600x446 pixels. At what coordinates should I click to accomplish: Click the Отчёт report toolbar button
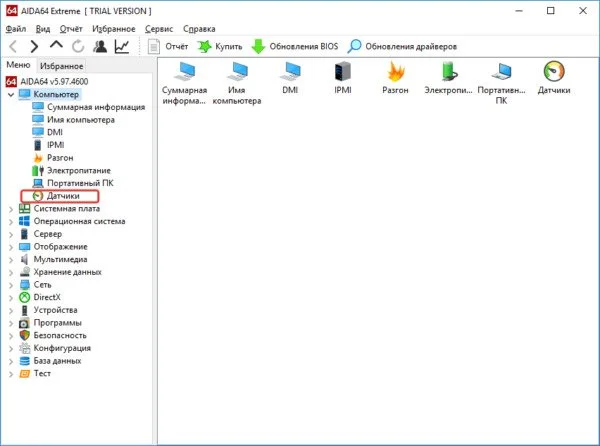(168, 47)
